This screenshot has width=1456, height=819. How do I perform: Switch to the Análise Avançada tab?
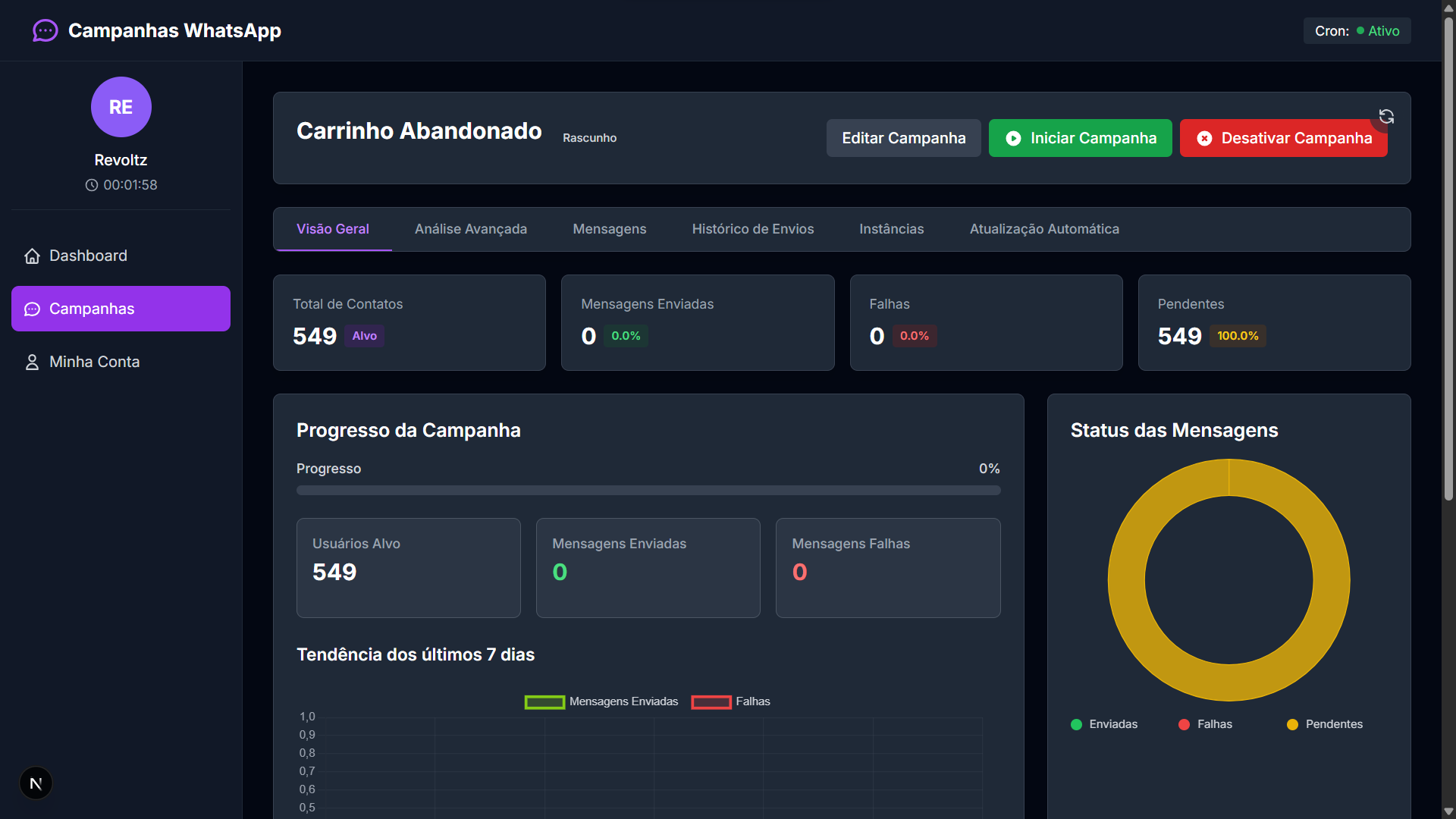click(x=471, y=229)
